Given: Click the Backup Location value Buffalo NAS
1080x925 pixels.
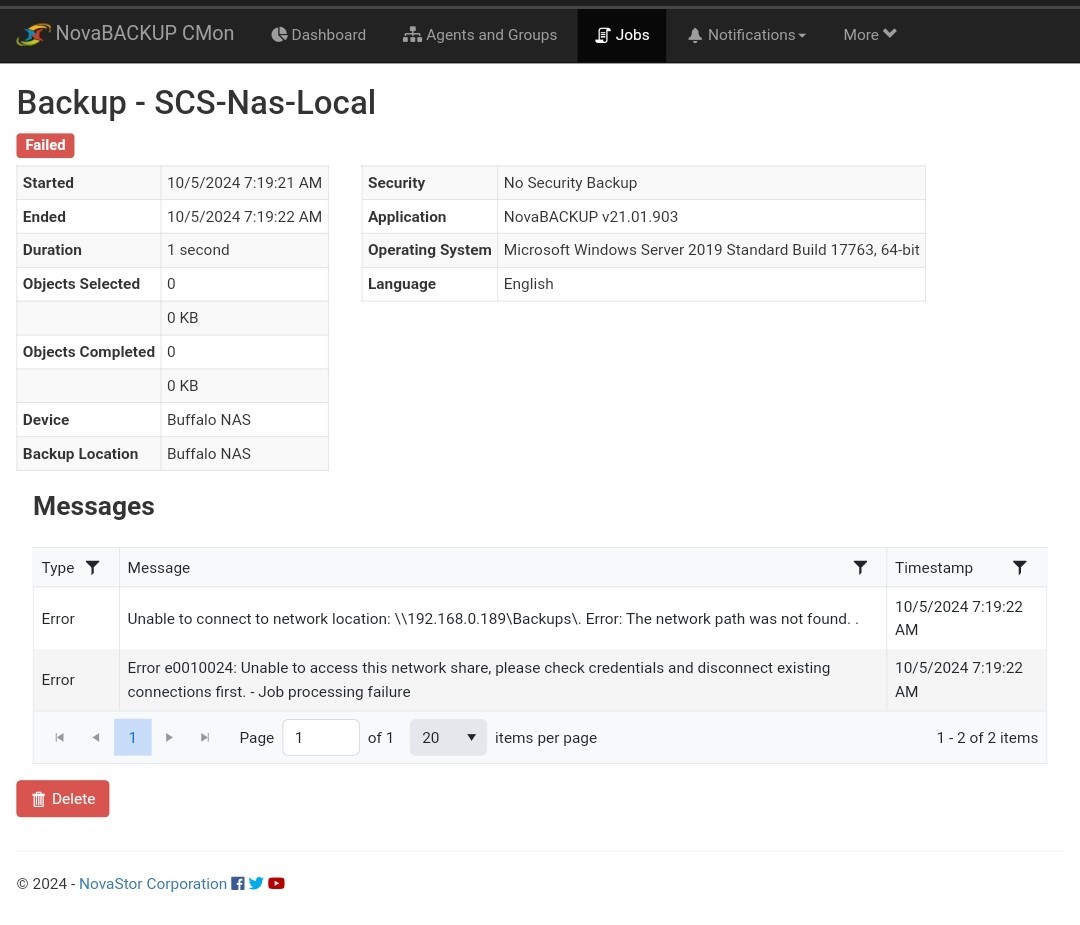Looking at the screenshot, I should [x=209, y=454].
